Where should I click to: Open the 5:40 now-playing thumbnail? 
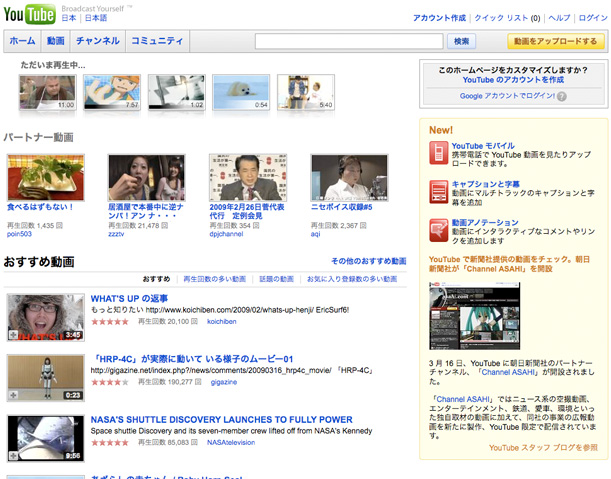tap(306, 92)
